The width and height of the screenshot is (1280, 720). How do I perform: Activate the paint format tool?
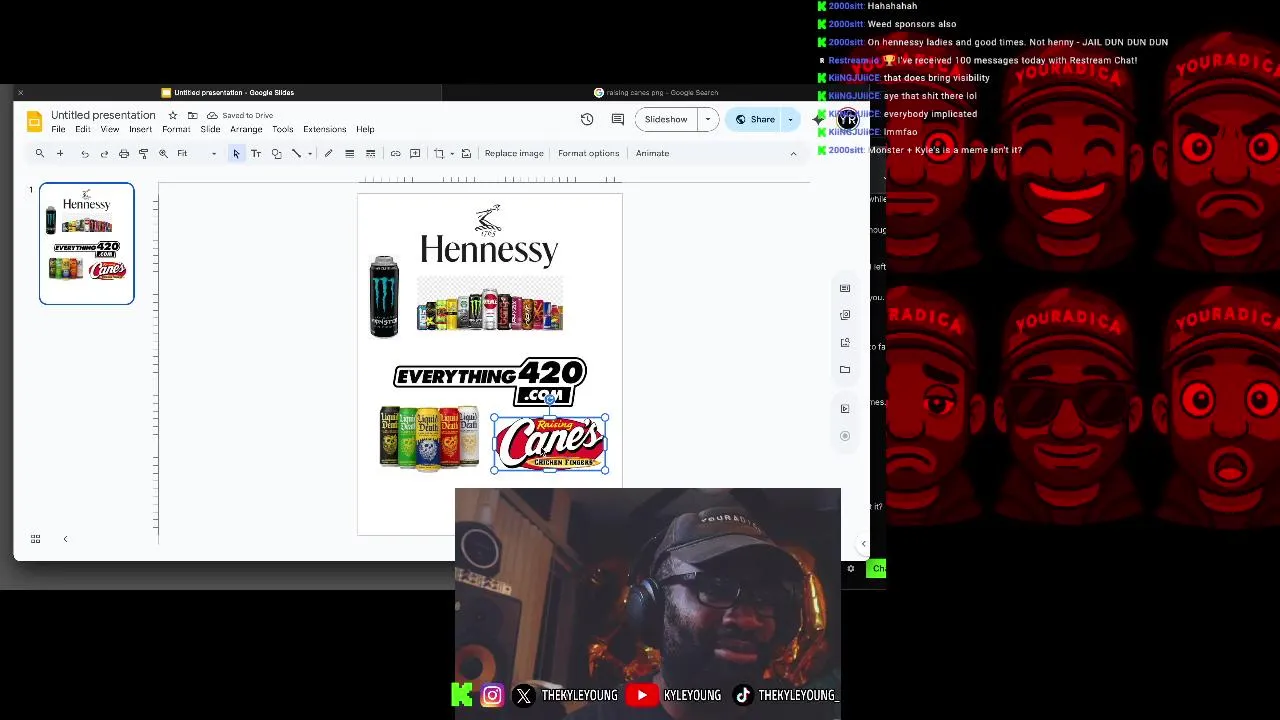[143, 153]
